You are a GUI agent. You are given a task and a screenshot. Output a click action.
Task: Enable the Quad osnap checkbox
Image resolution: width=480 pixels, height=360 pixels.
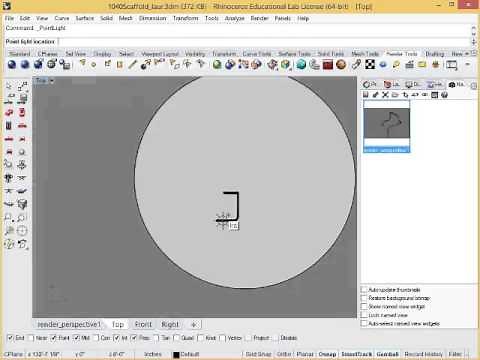tap(177, 338)
